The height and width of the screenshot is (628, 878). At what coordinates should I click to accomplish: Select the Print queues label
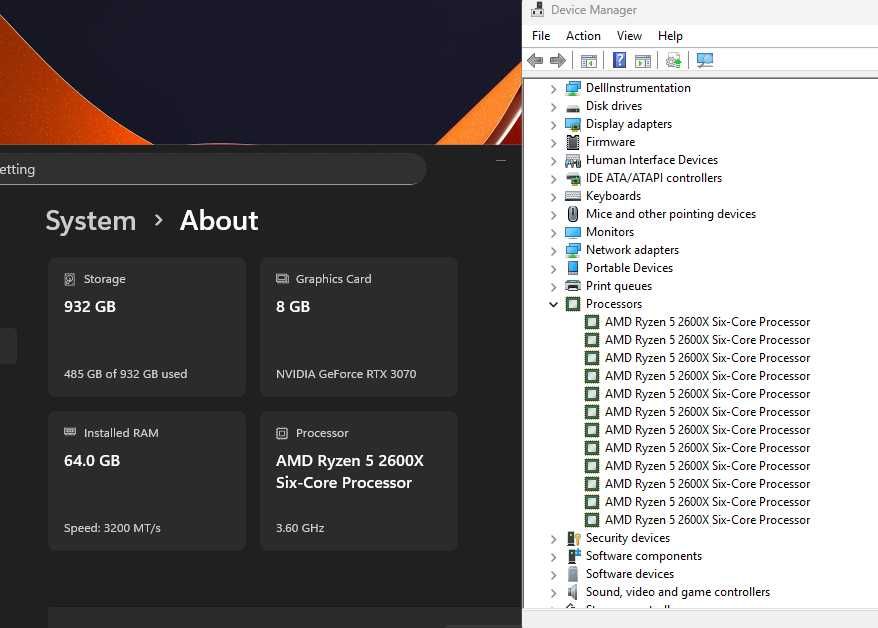click(x=619, y=286)
